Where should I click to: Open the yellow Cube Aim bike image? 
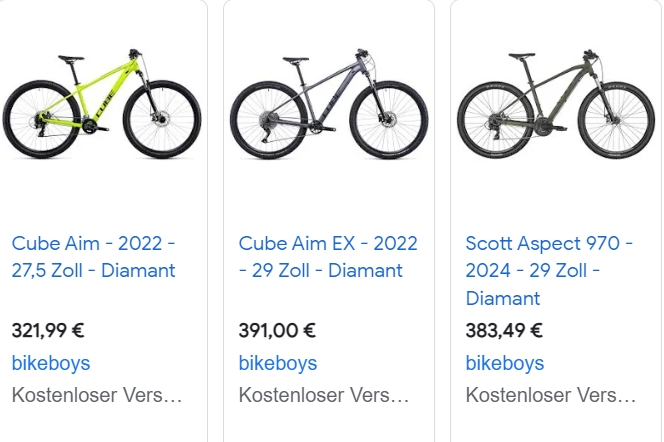pos(102,104)
